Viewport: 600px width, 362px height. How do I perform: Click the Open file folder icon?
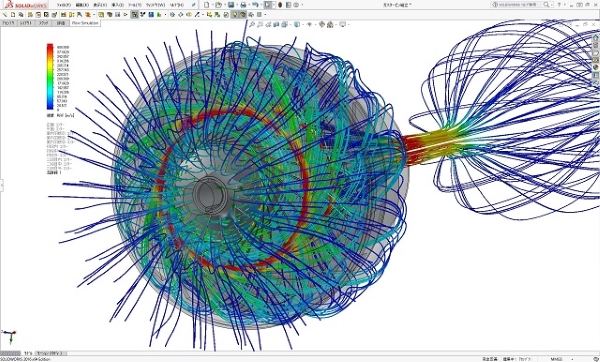pyautogui.click(x=218, y=5)
